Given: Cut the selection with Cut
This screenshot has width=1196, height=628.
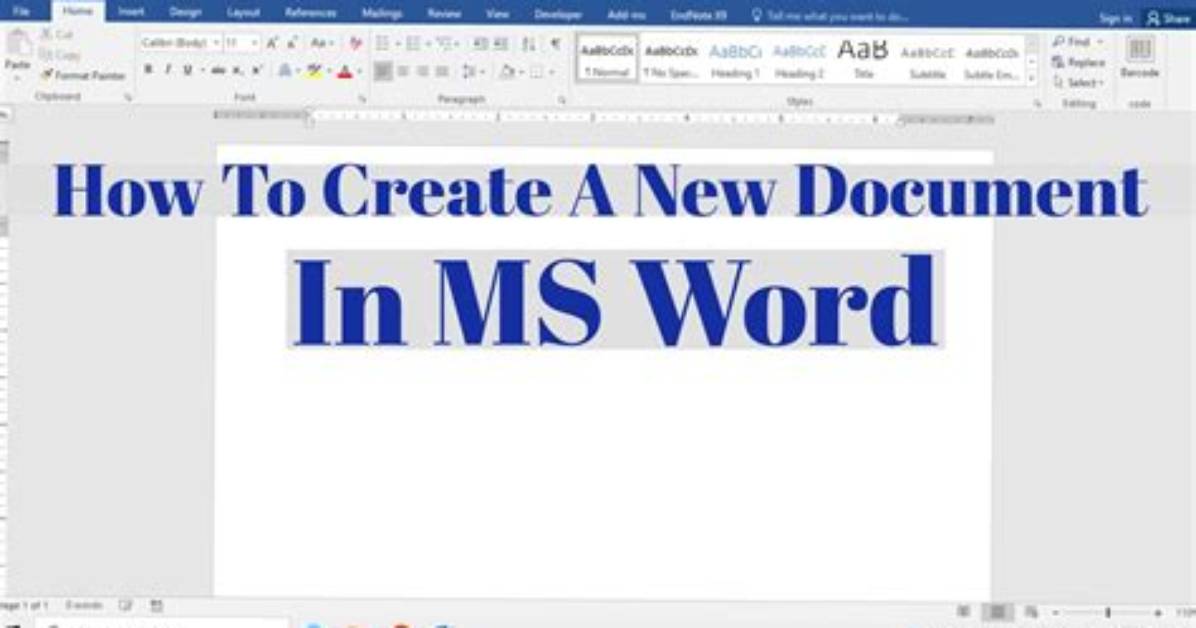Looking at the screenshot, I should (x=56, y=34).
